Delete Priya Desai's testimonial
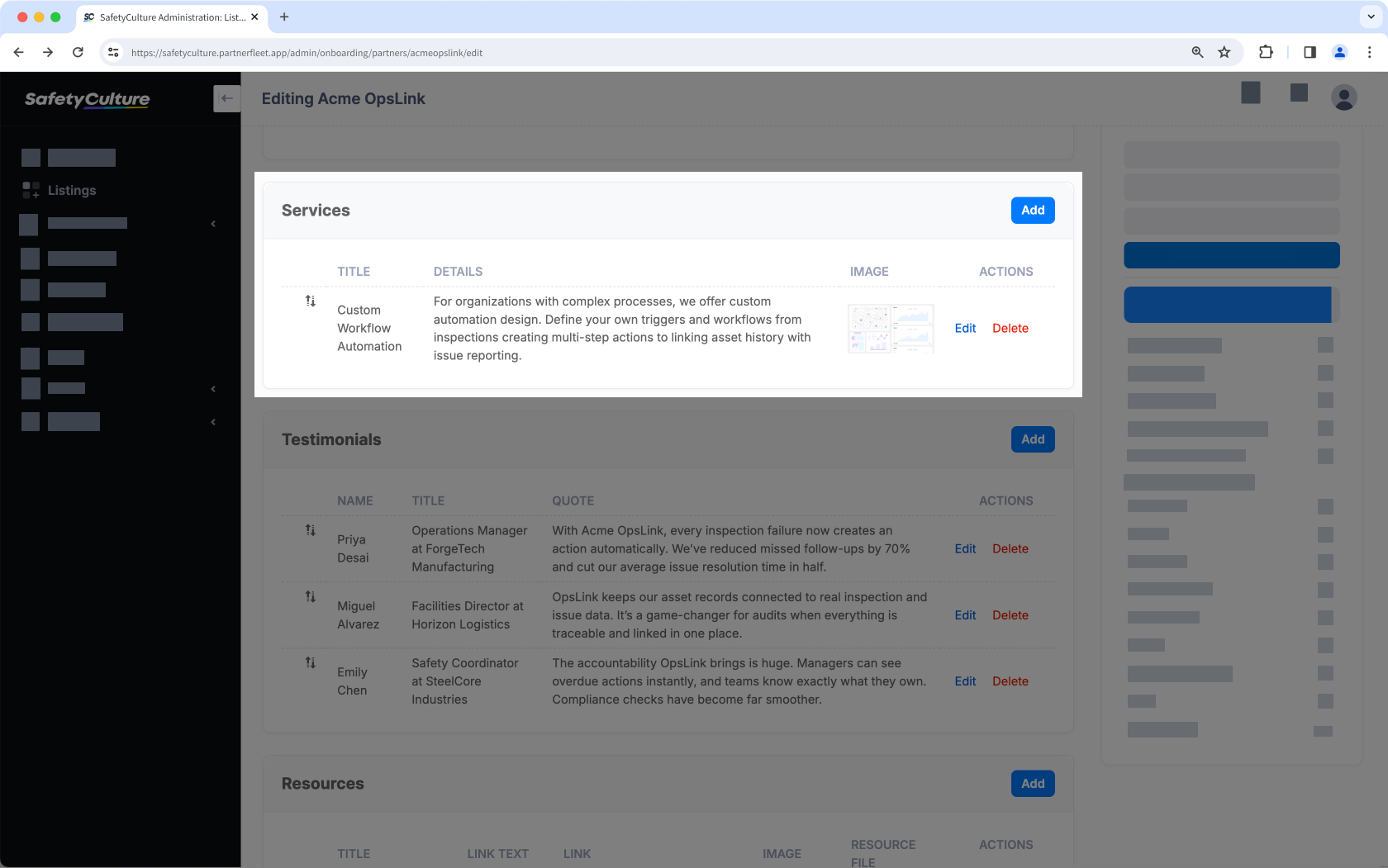This screenshot has height=868, width=1388. [x=1010, y=549]
